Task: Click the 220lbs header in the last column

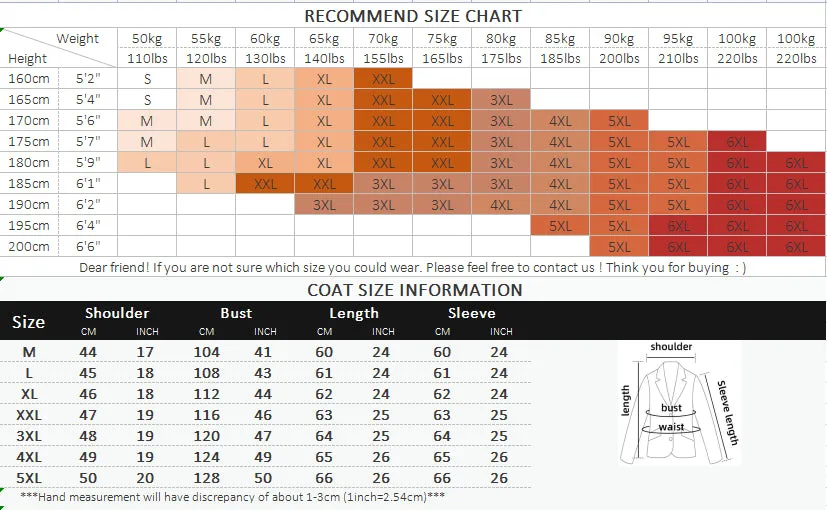Action: point(796,59)
